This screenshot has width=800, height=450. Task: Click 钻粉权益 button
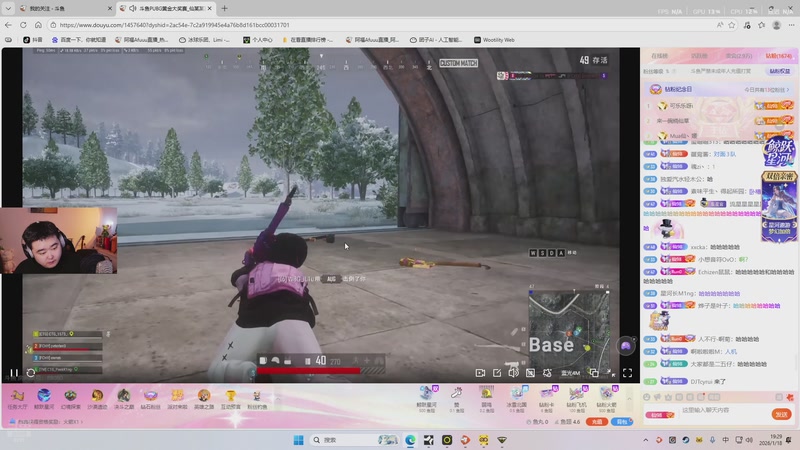click(780, 71)
